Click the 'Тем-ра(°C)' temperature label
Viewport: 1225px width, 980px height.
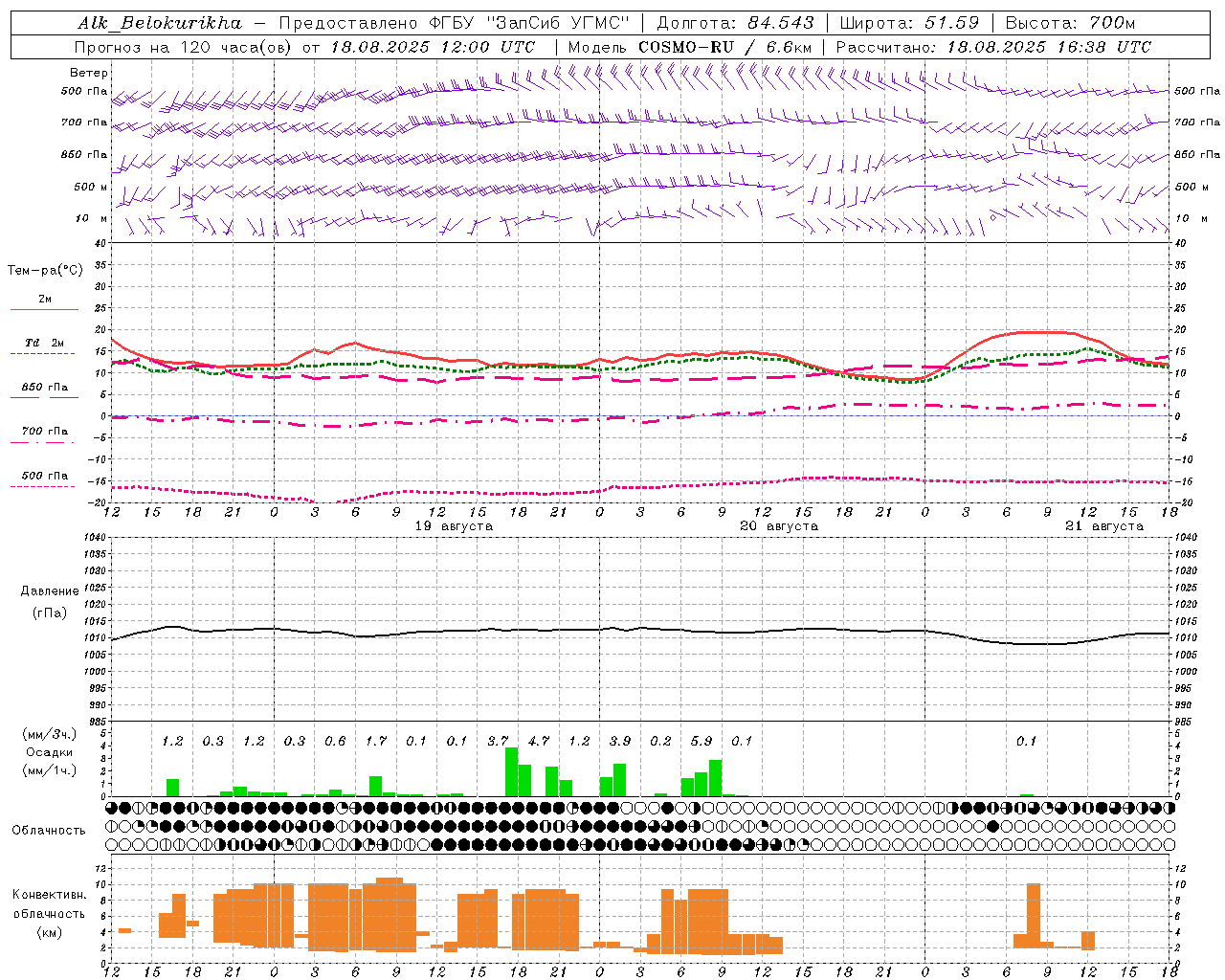coord(45,271)
